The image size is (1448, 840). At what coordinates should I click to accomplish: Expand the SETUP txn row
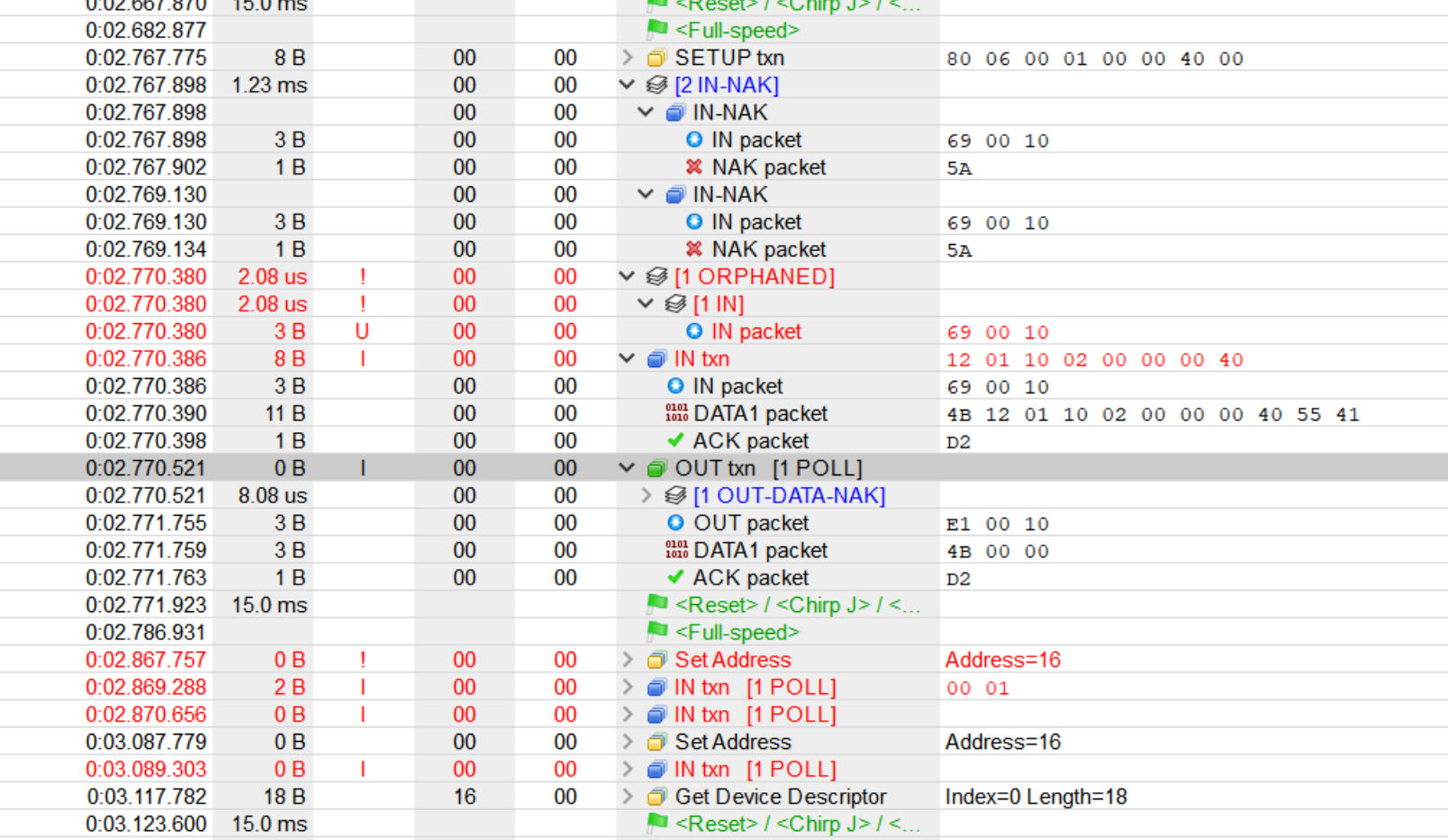click(628, 58)
